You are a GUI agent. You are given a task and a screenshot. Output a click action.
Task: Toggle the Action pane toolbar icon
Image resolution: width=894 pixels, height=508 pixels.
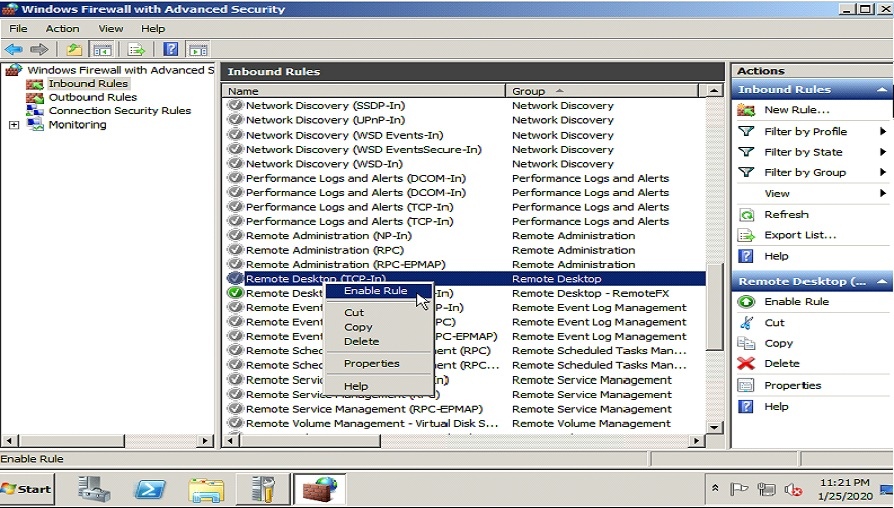point(198,50)
